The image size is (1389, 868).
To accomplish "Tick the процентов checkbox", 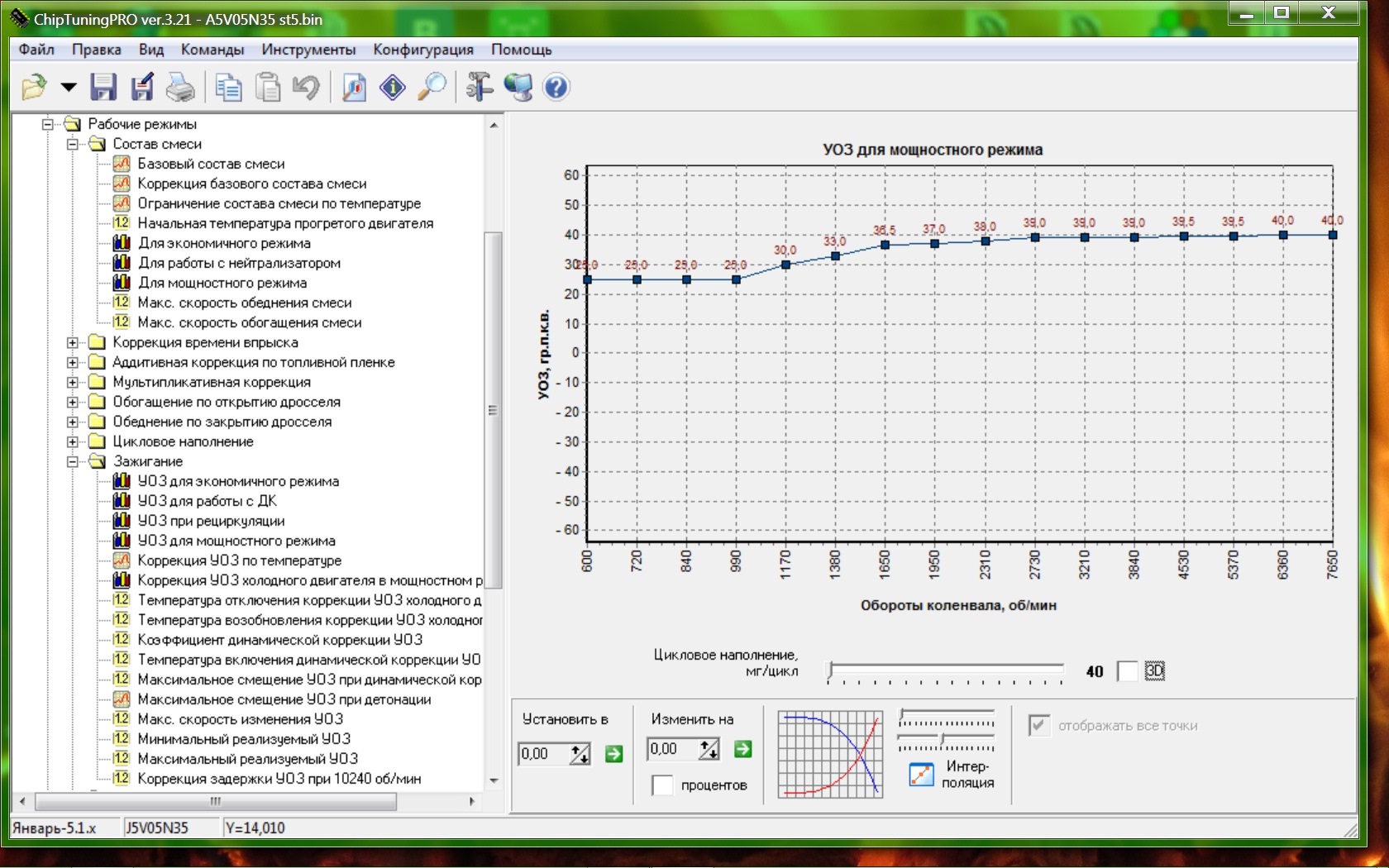I will [662, 785].
